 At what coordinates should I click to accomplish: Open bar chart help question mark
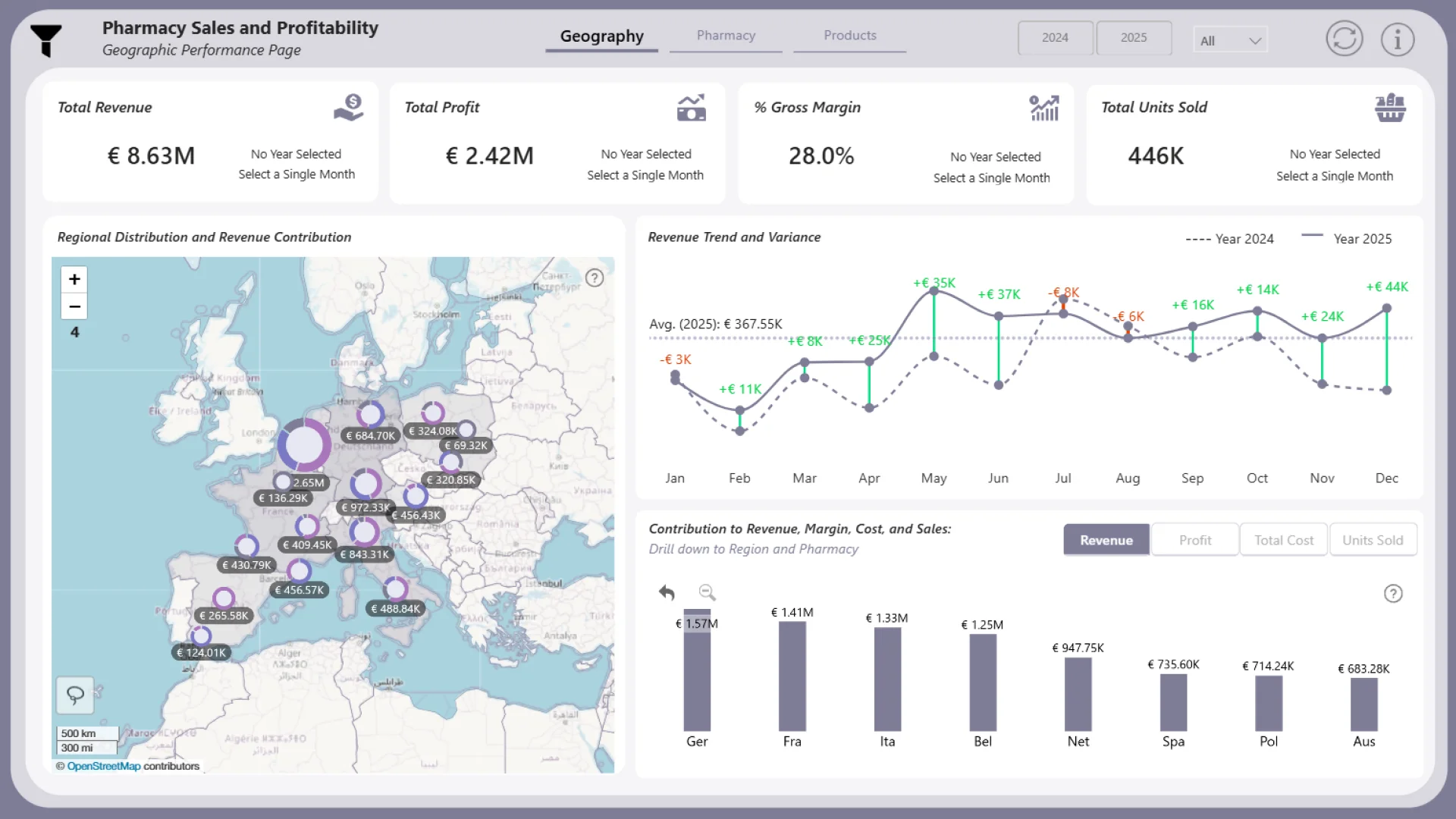click(x=1392, y=593)
